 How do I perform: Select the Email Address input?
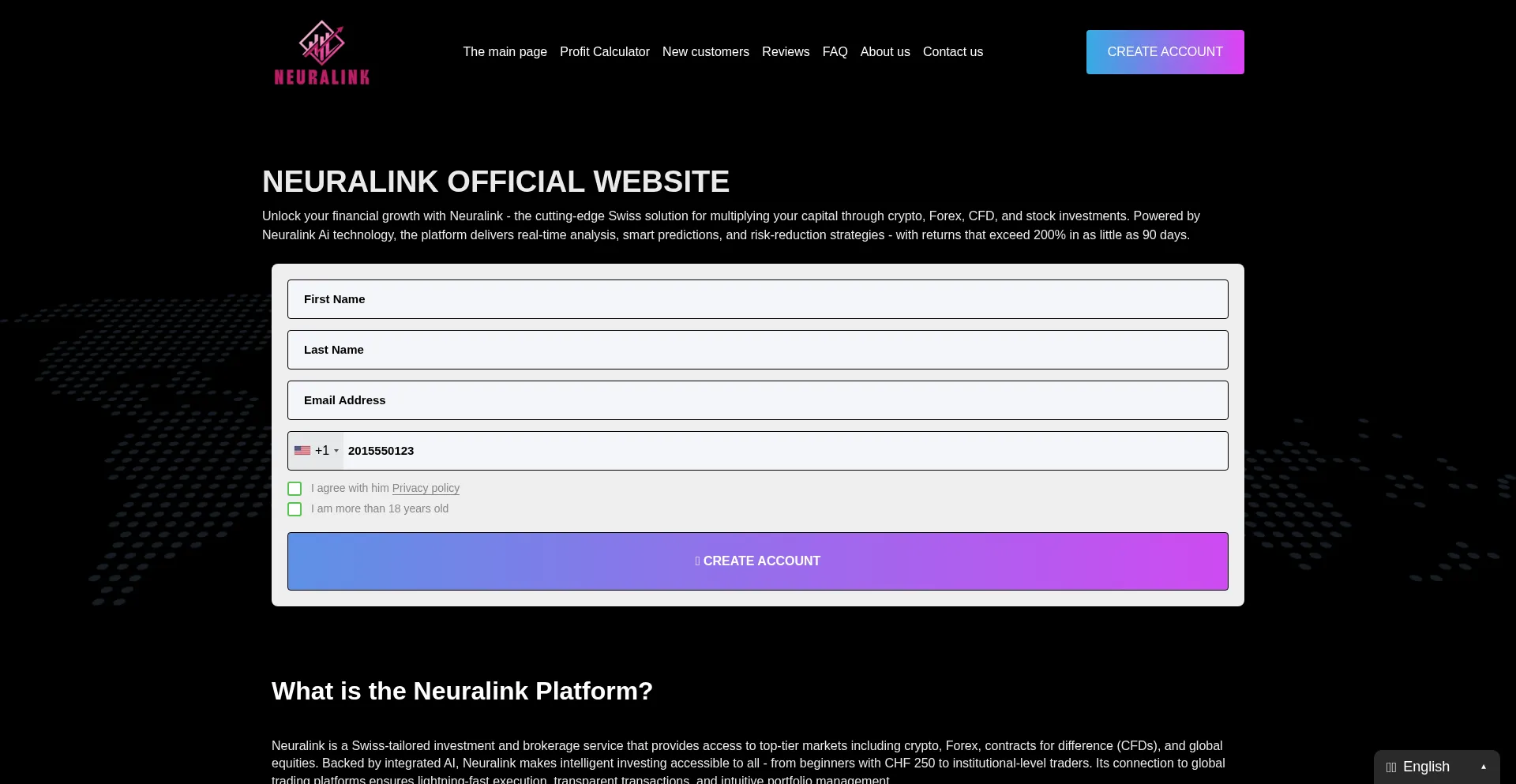[758, 400]
